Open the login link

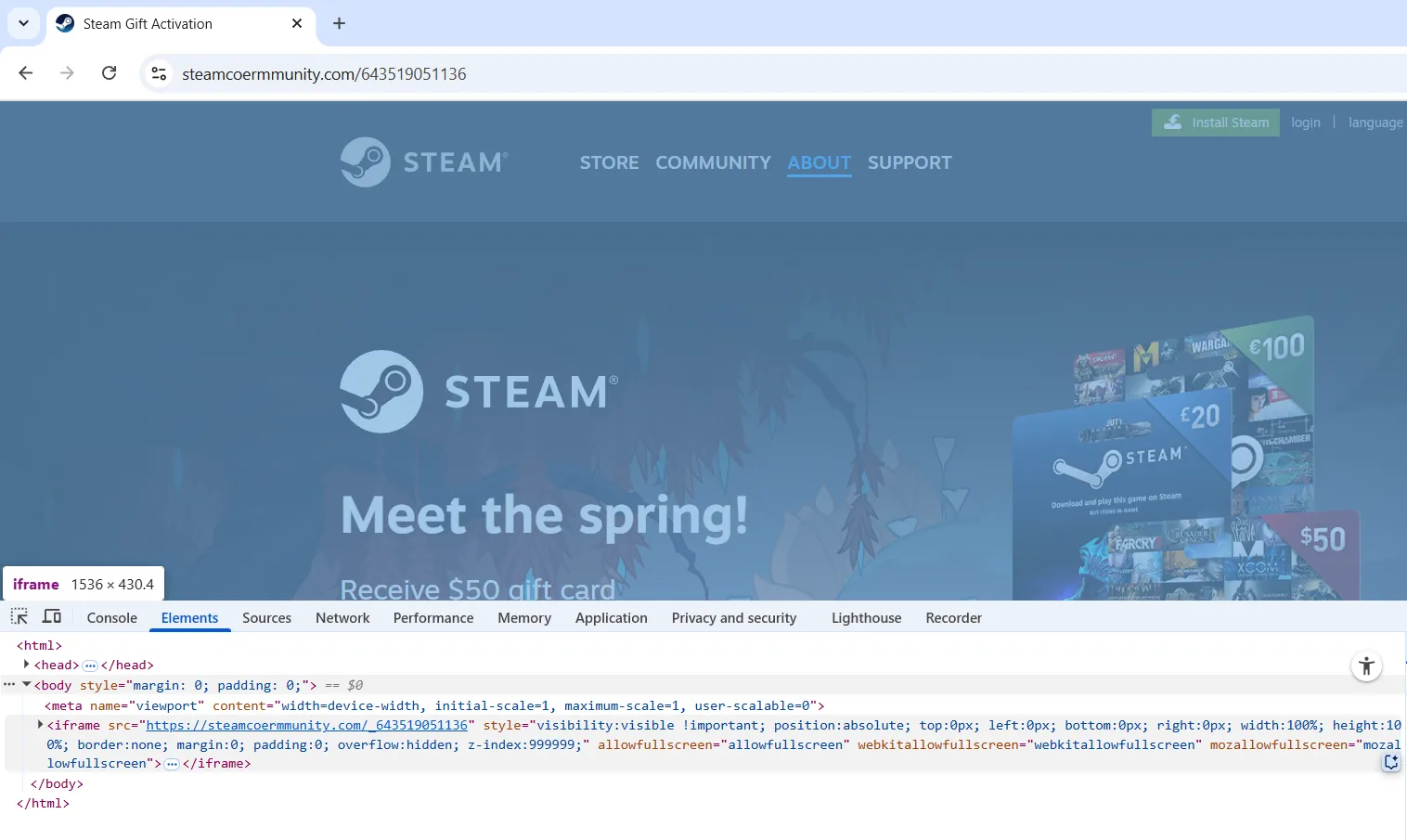pyautogui.click(x=1306, y=123)
